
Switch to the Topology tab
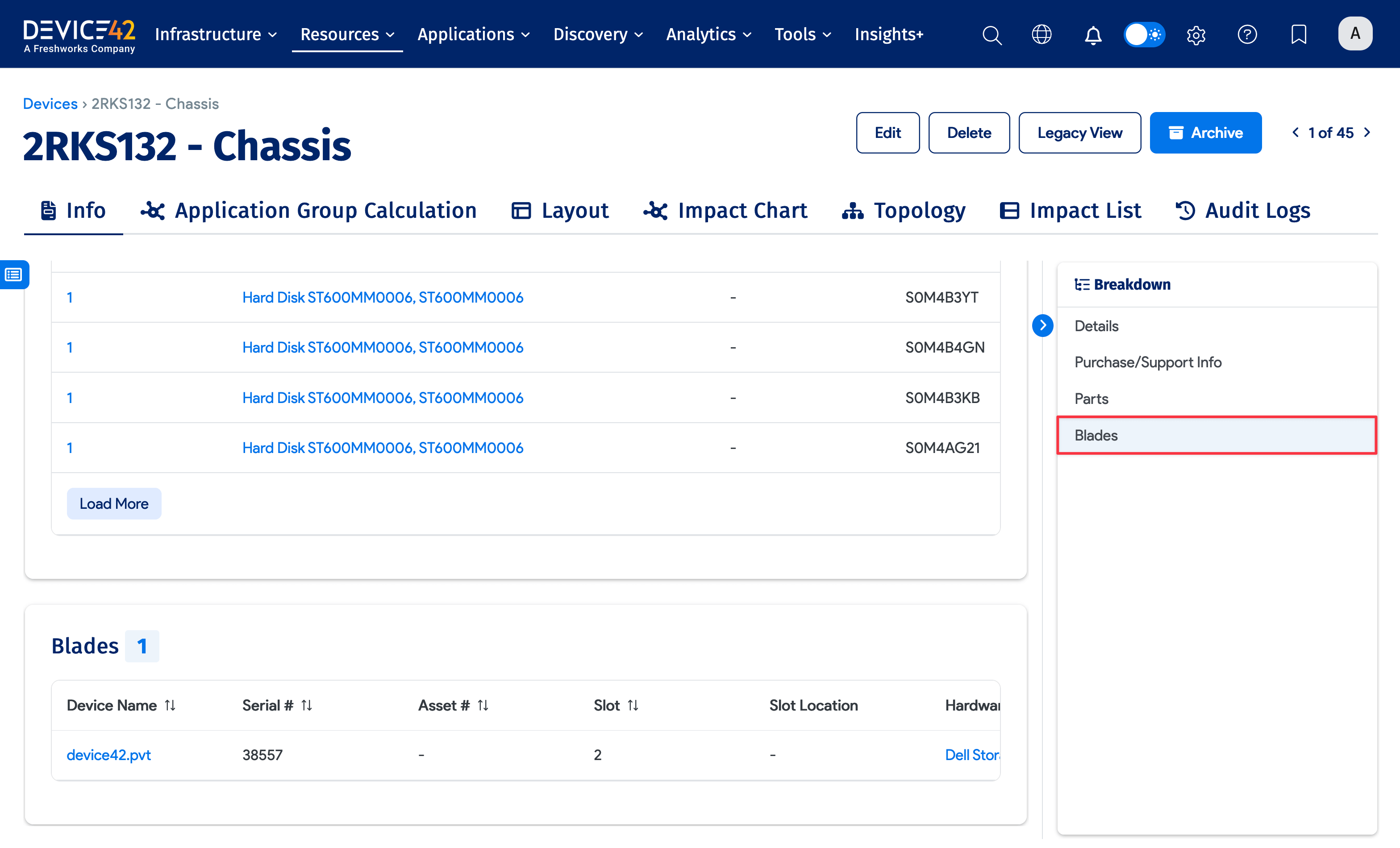click(904, 211)
